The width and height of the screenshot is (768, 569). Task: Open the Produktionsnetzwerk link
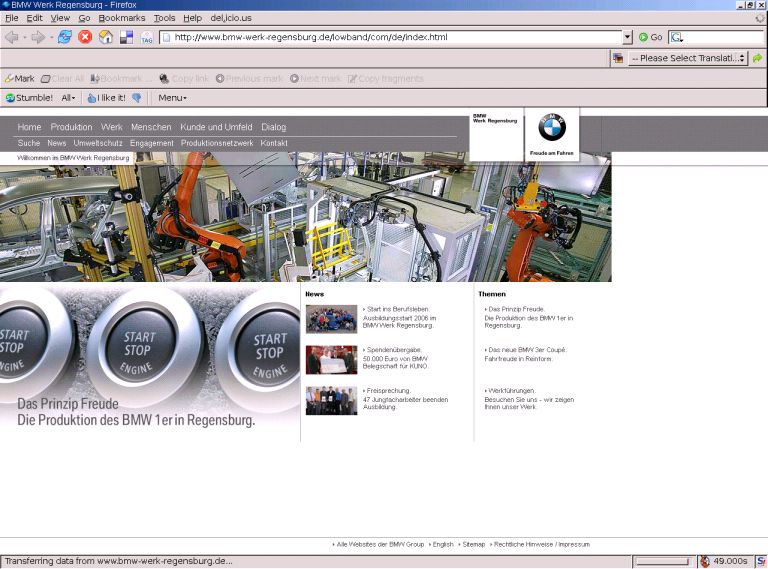pyautogui.click(x=217, y=143)
